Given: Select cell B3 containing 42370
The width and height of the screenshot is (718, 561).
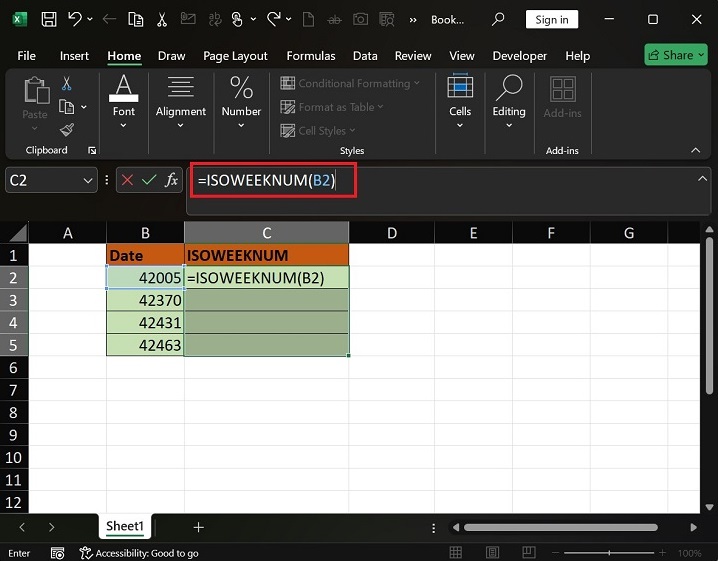Looking at the screenshot, I should (146, 300).
